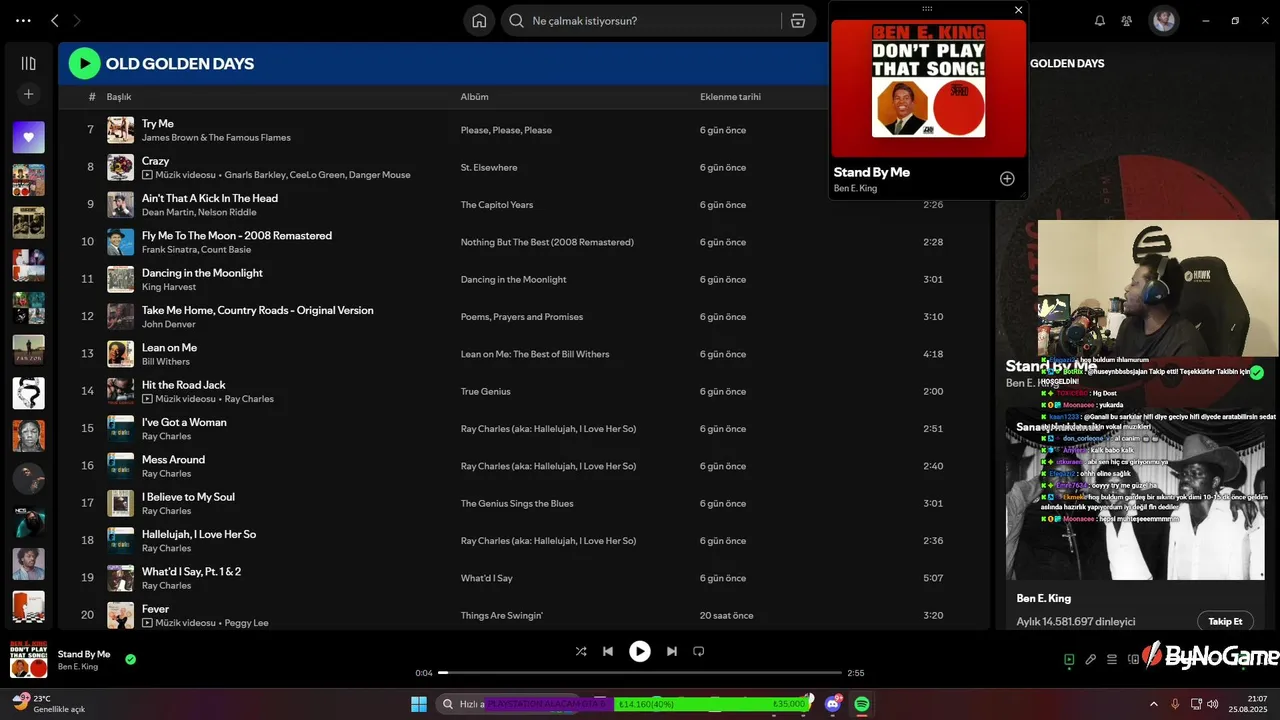Screen dimensions: 1280x720
Task: Skip to the previous track
Action: coord(608,651)
